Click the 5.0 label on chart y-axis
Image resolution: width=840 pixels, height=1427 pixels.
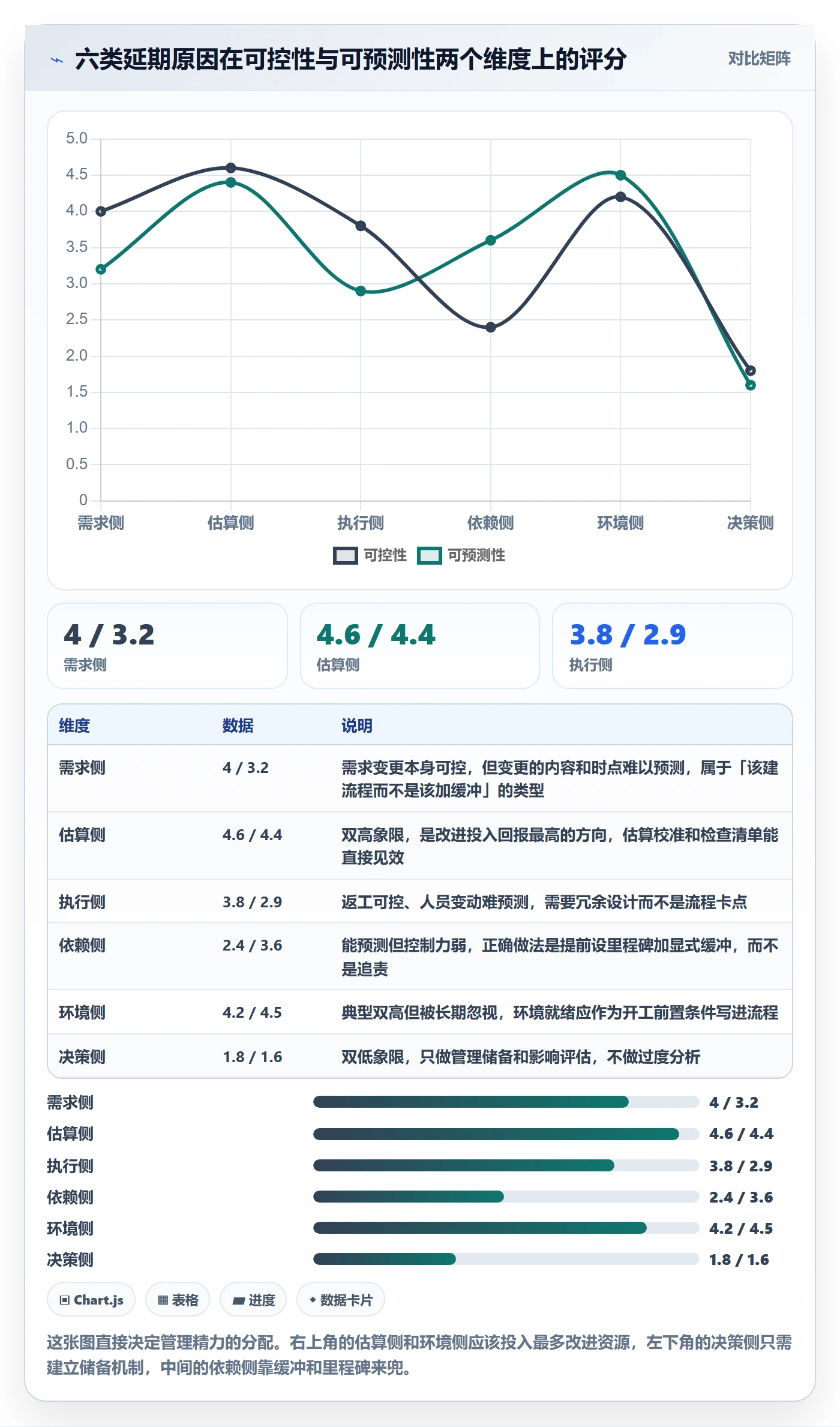pos(77,139)
